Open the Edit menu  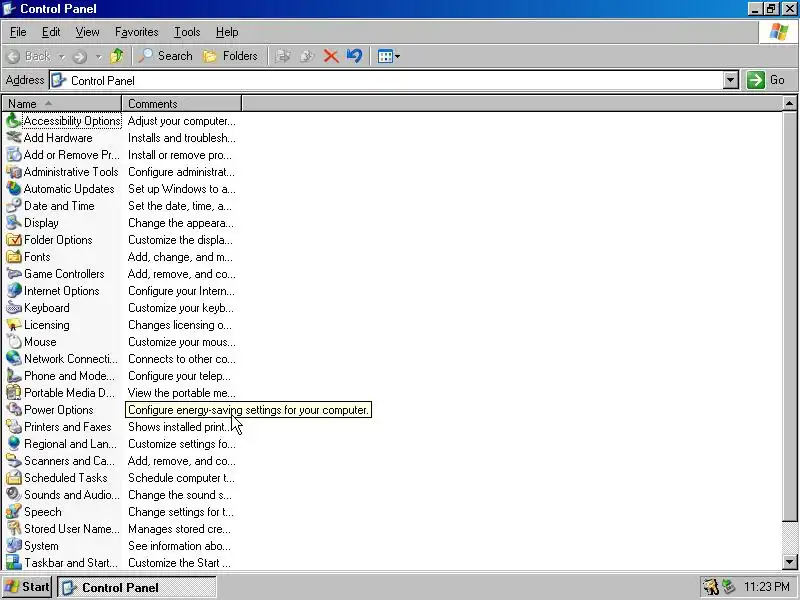51,32
